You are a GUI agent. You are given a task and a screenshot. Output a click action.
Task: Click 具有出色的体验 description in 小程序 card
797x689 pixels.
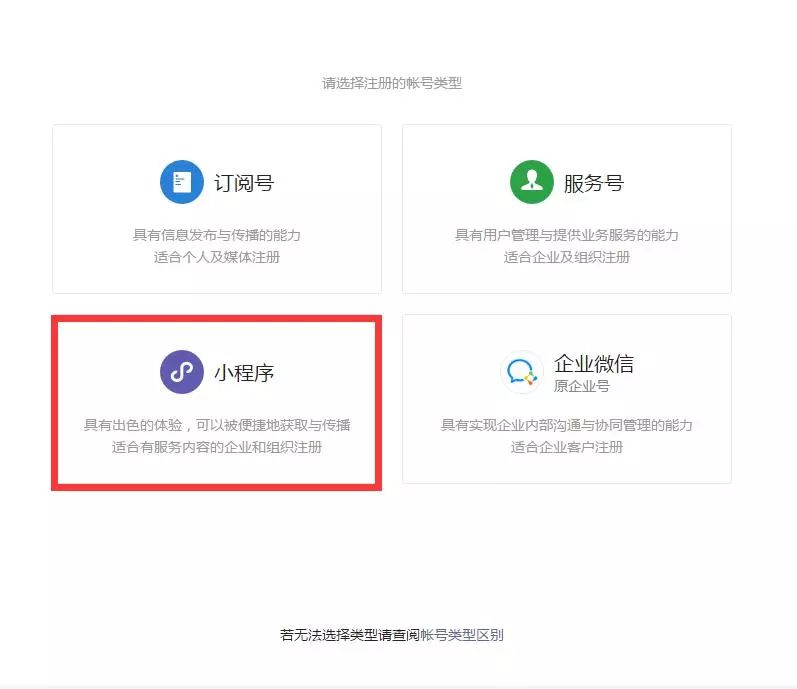tap(217, 425)
